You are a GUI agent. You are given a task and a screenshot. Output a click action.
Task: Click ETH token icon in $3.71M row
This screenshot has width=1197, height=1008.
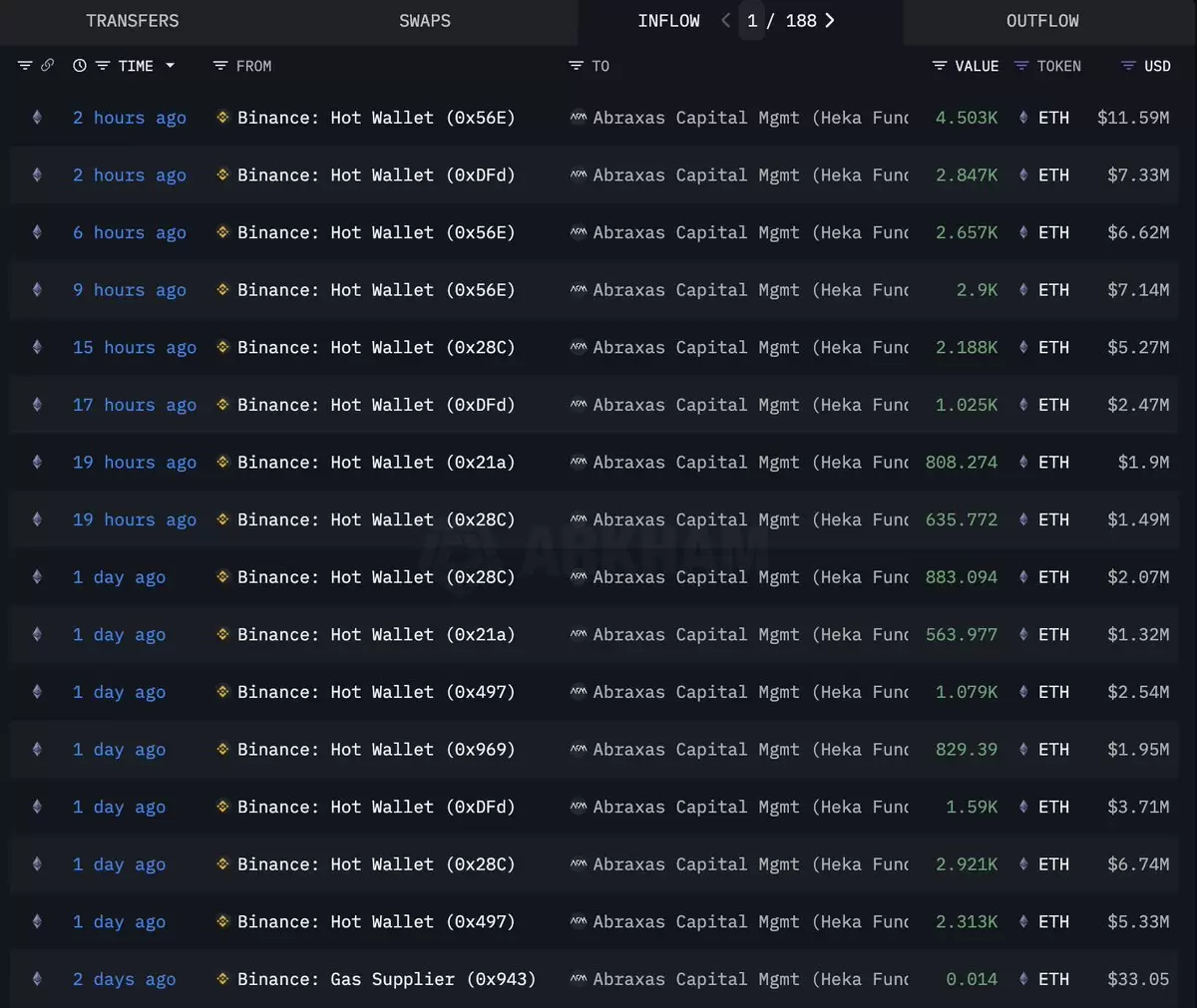tap(1023, 807)
